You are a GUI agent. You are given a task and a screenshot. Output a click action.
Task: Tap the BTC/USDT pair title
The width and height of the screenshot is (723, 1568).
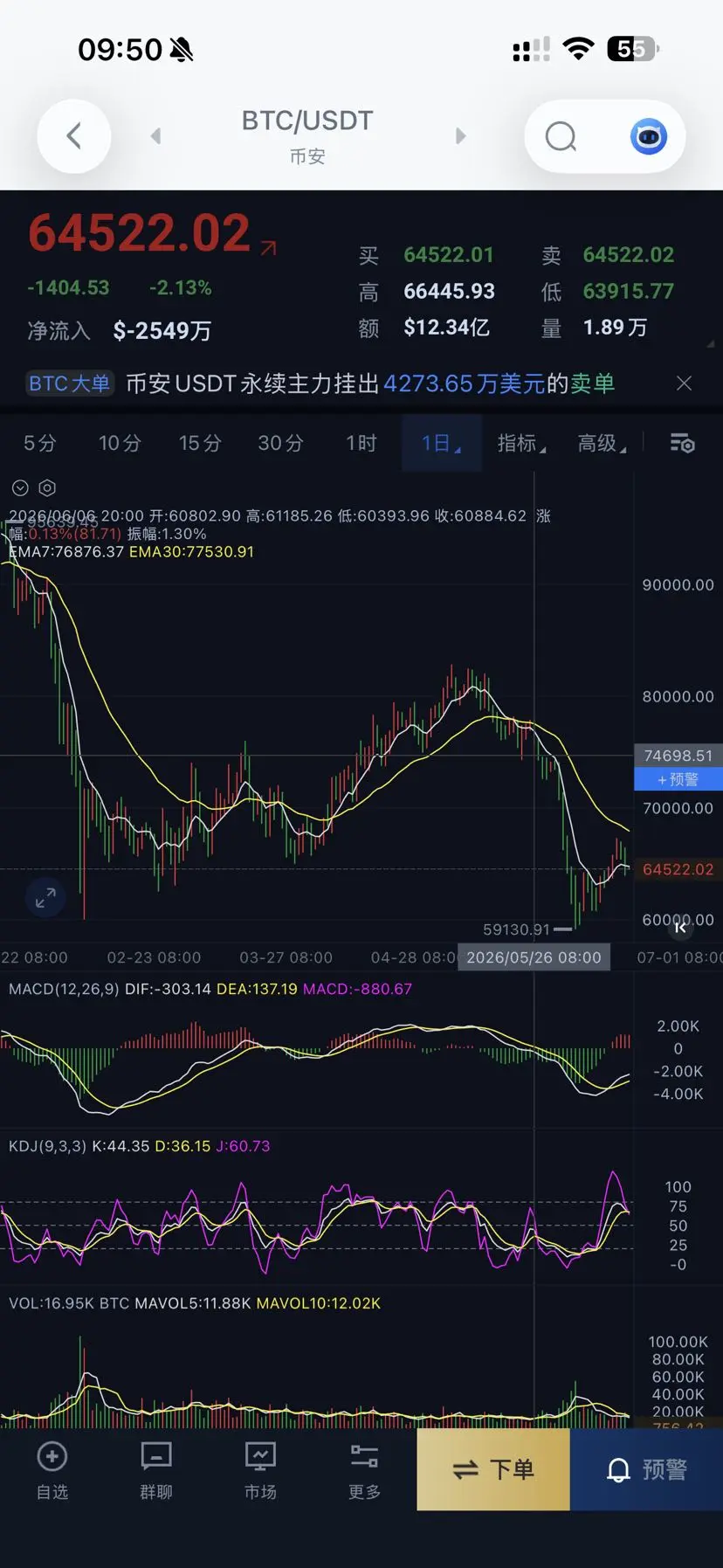tap(307, 121)
